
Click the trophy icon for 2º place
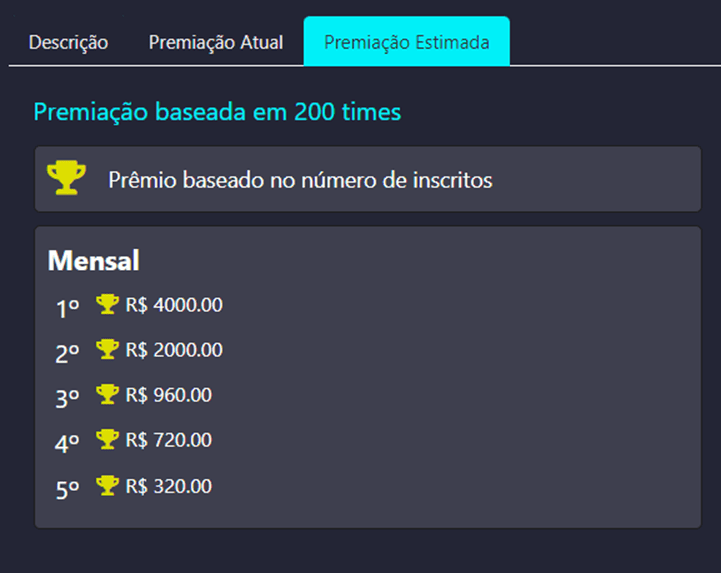(107, 349)
